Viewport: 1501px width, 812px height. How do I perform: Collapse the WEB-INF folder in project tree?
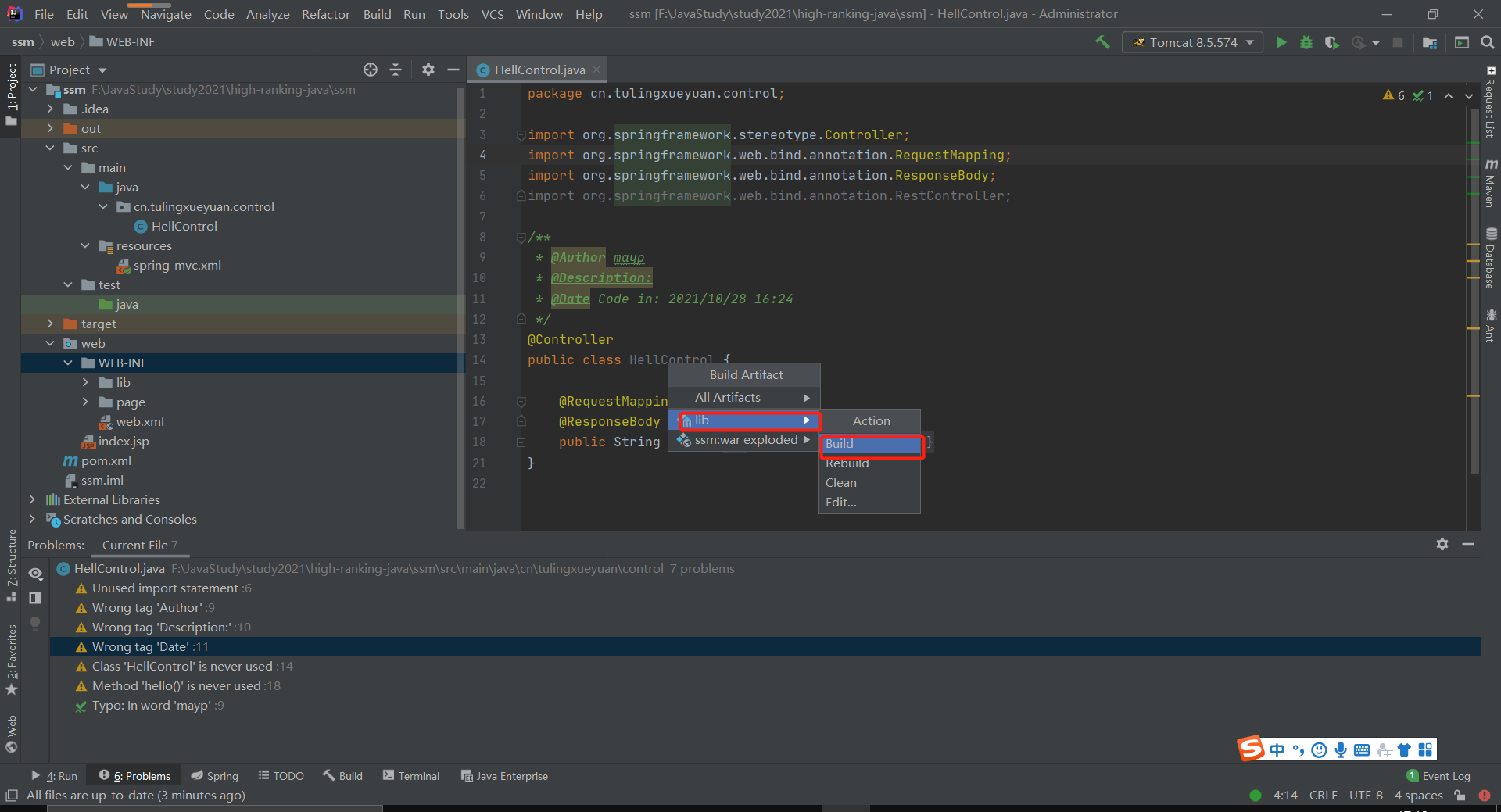pyautogui.click(x=69, y=363)
